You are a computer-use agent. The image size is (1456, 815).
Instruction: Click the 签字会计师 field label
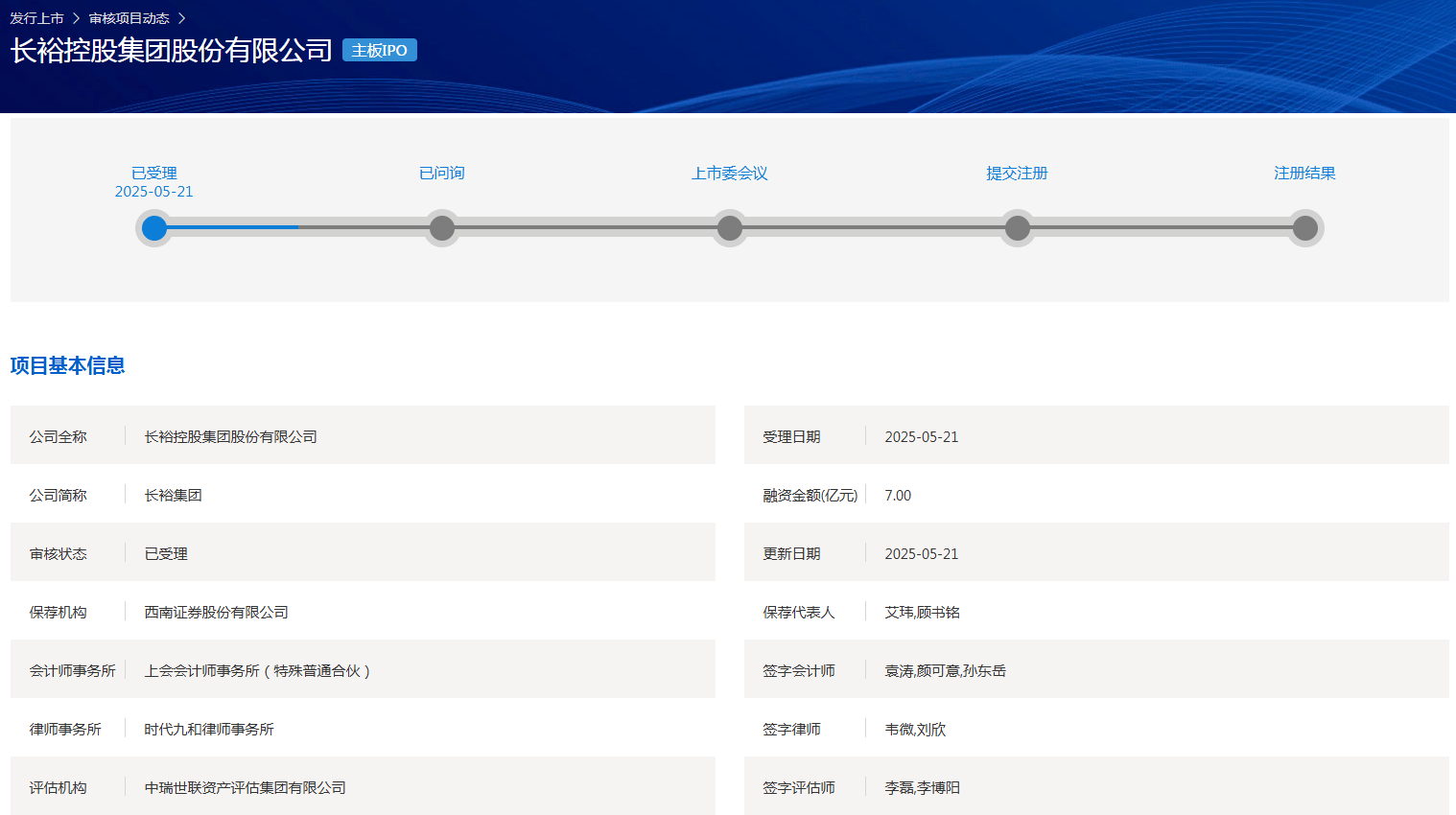(x=799, y=670)
